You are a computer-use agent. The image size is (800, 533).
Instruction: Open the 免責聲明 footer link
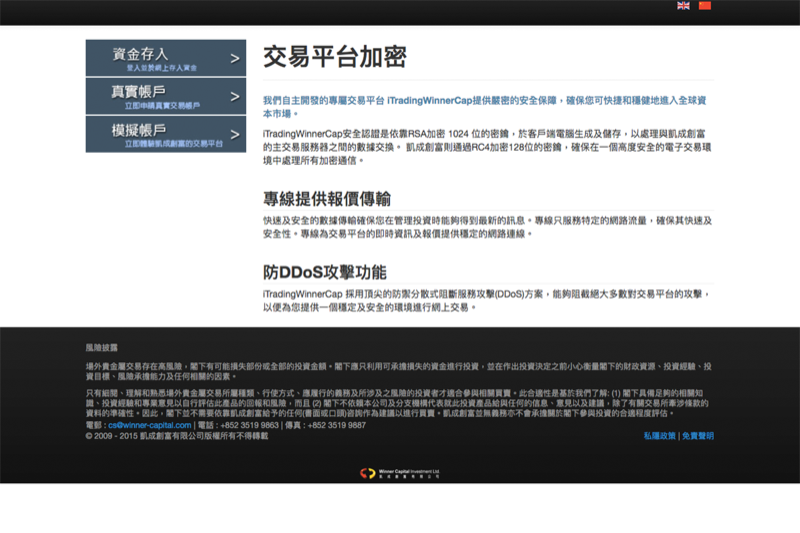tap(698, 436)
